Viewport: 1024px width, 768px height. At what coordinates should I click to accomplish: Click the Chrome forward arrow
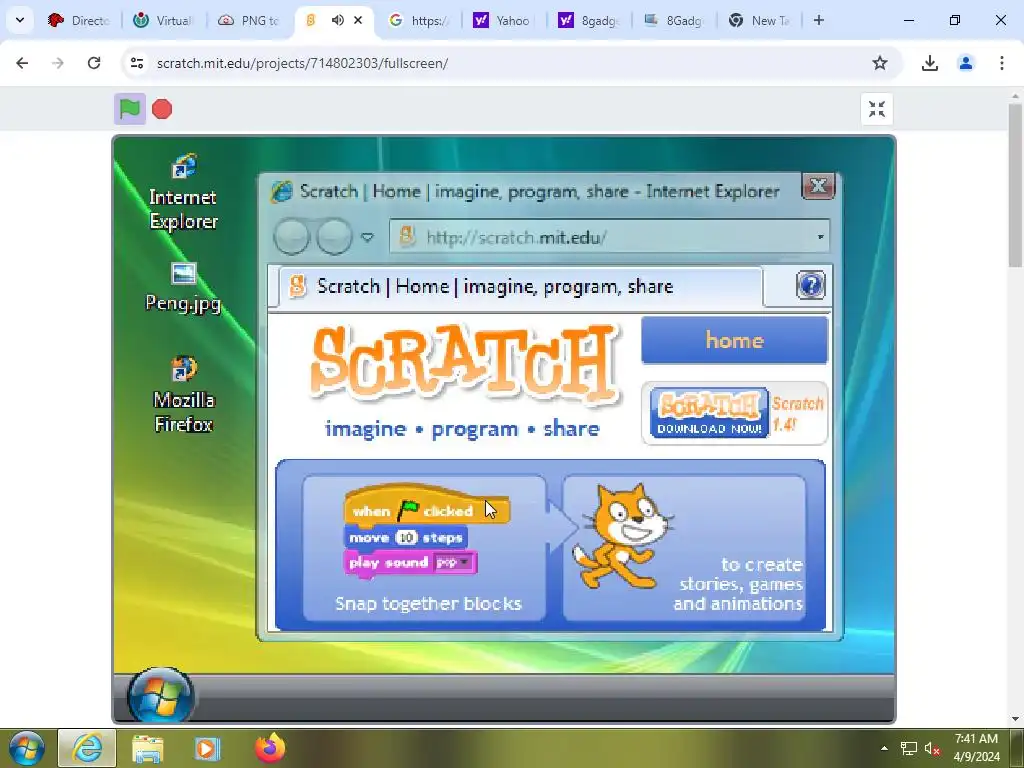tap(58, 63)
